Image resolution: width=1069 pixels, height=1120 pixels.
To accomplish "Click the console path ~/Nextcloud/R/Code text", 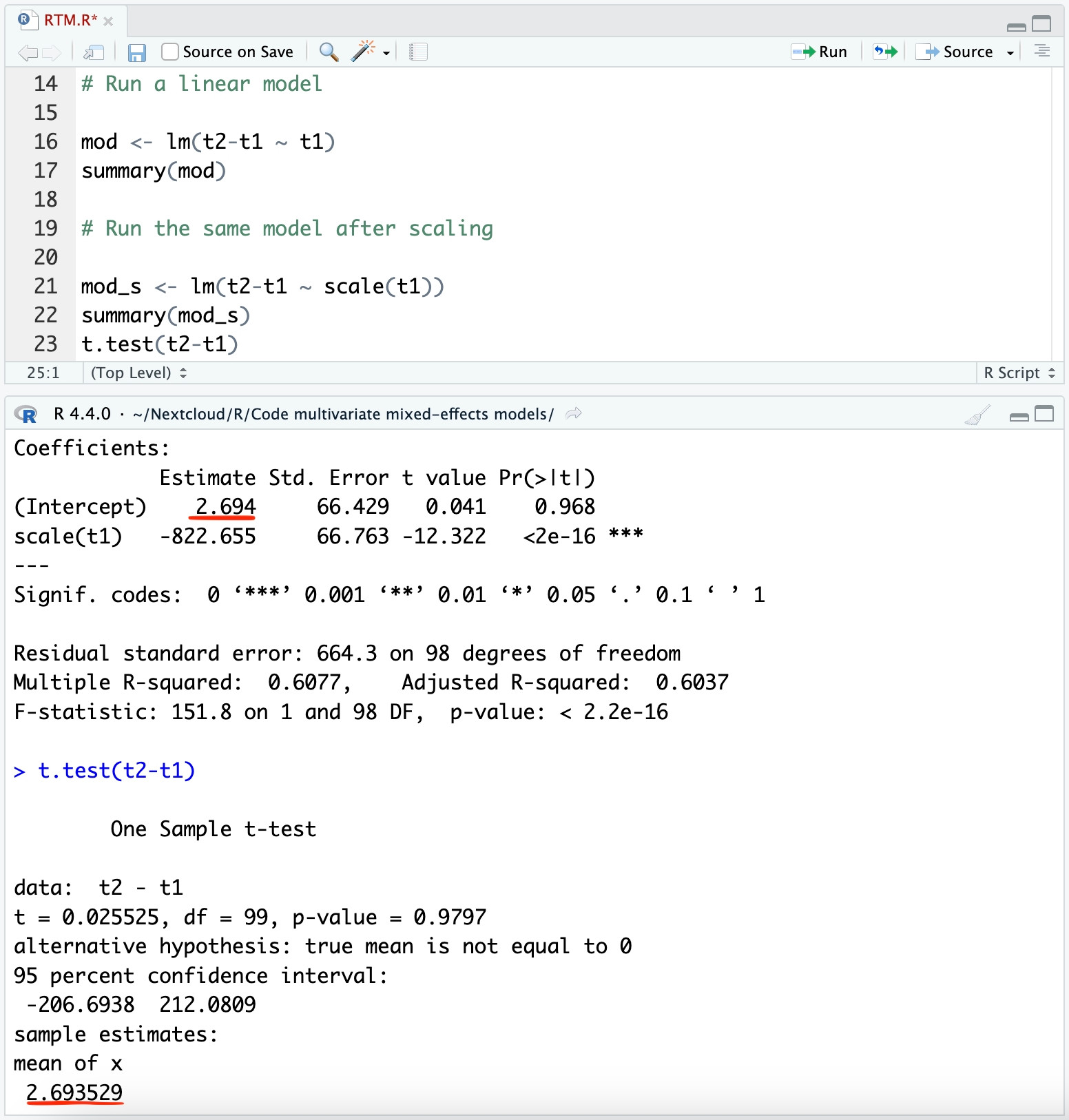I will [x=343, y=414].
